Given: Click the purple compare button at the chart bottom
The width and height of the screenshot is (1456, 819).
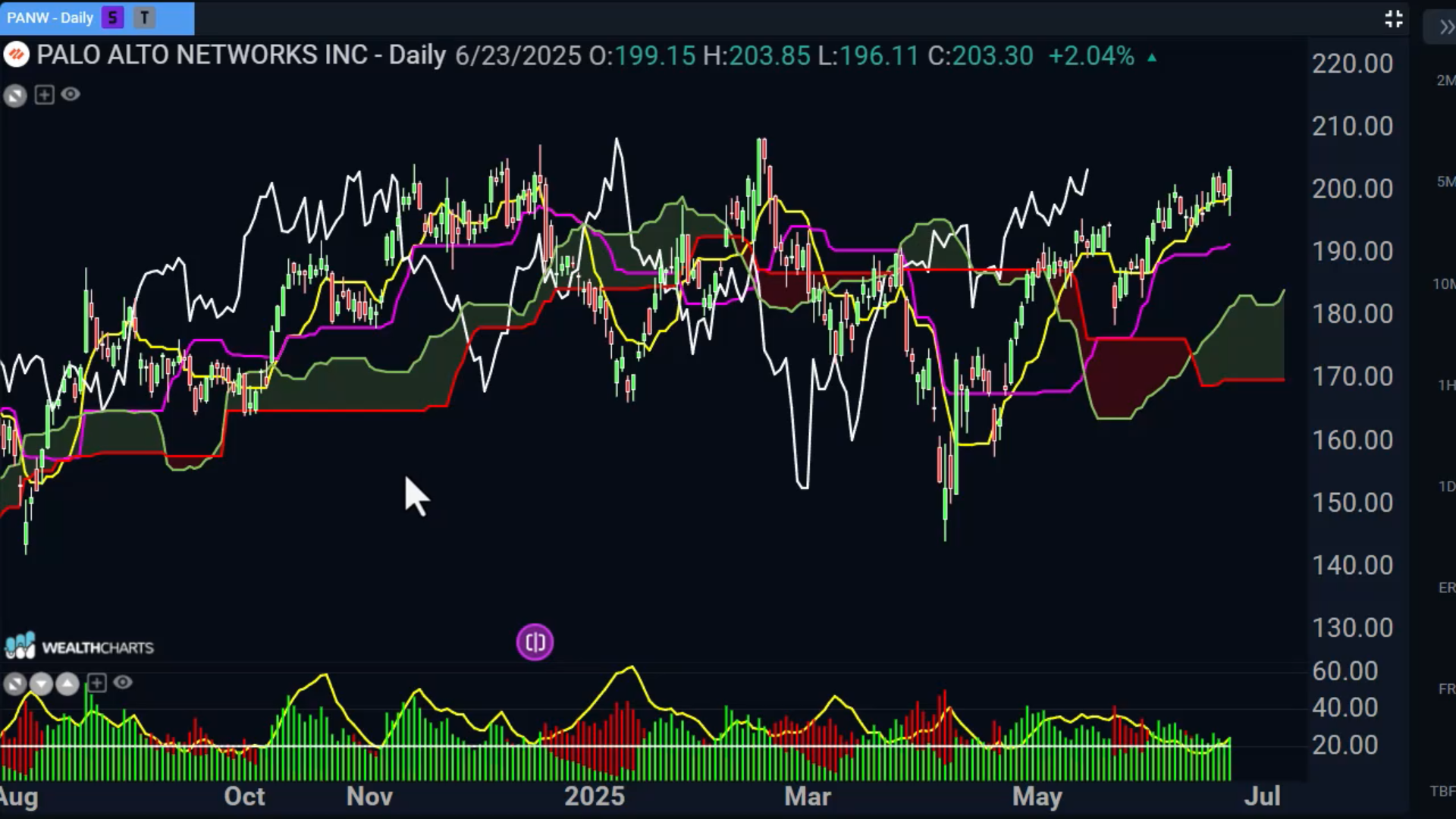Looking at the screenshot, I should (x=535, y=642).
